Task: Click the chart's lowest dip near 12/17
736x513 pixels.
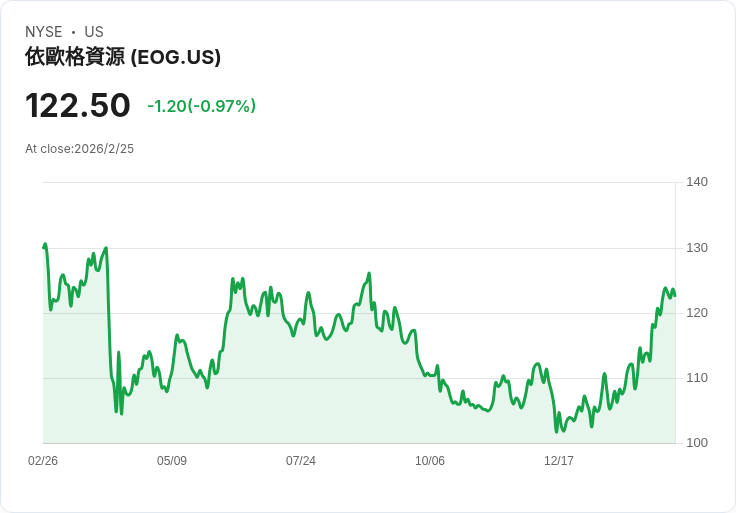Action: pyautogui.click(x=557, y=431)
